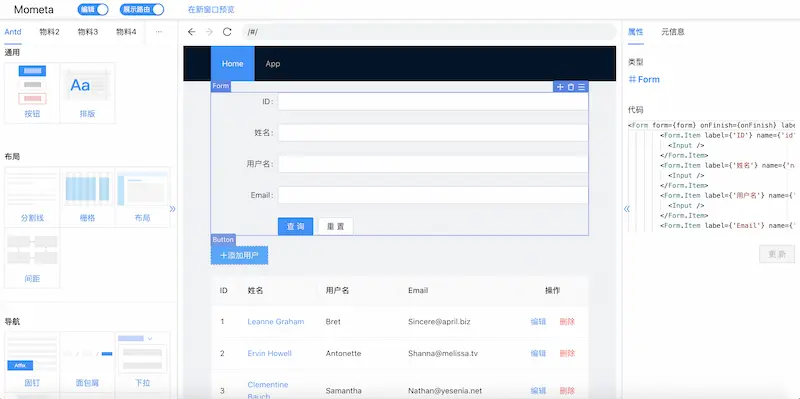This screenshot has height=399, width=800.
Task: Click the Mometa app title
Action: pyautogui.click(x=34, y=10)
